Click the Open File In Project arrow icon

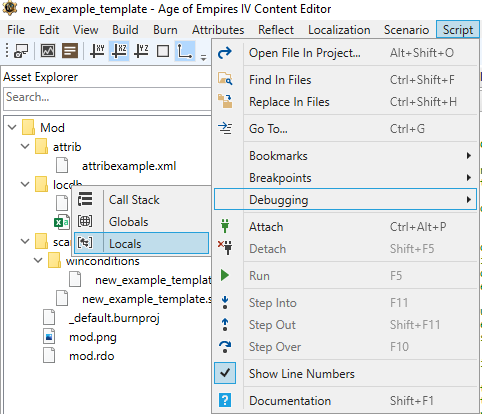pyautogui.click(x=225, y=53)
